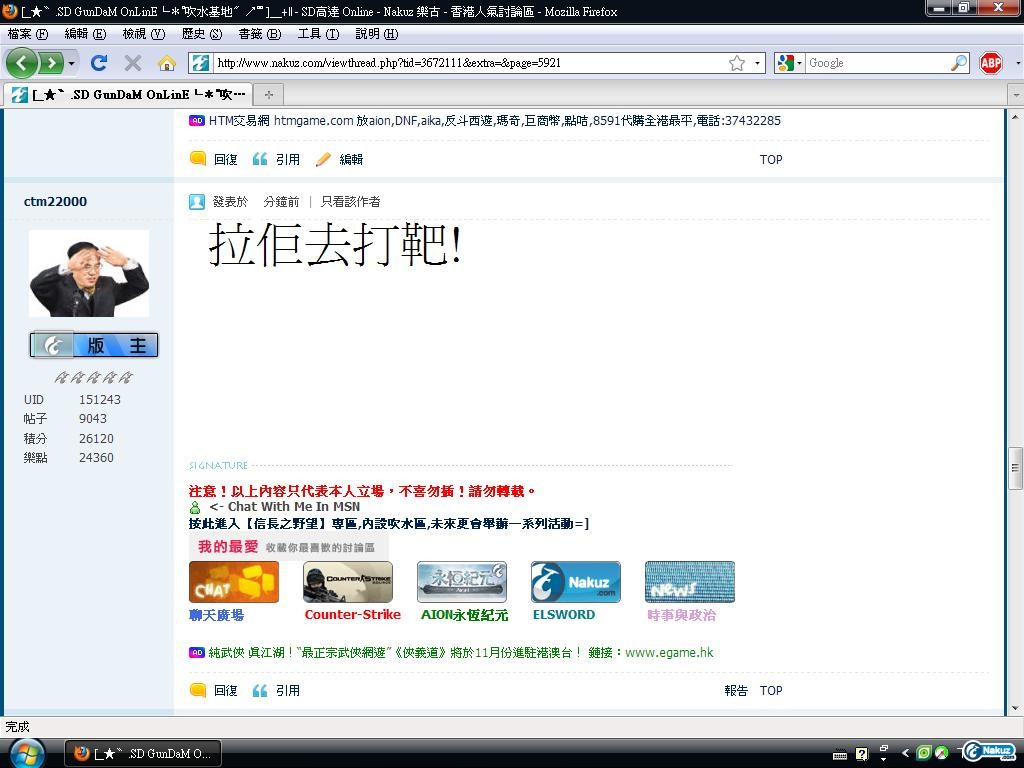1024x768 pixels.
Task: Click the ctm22000 avatar photo
Action: (89, 273)
